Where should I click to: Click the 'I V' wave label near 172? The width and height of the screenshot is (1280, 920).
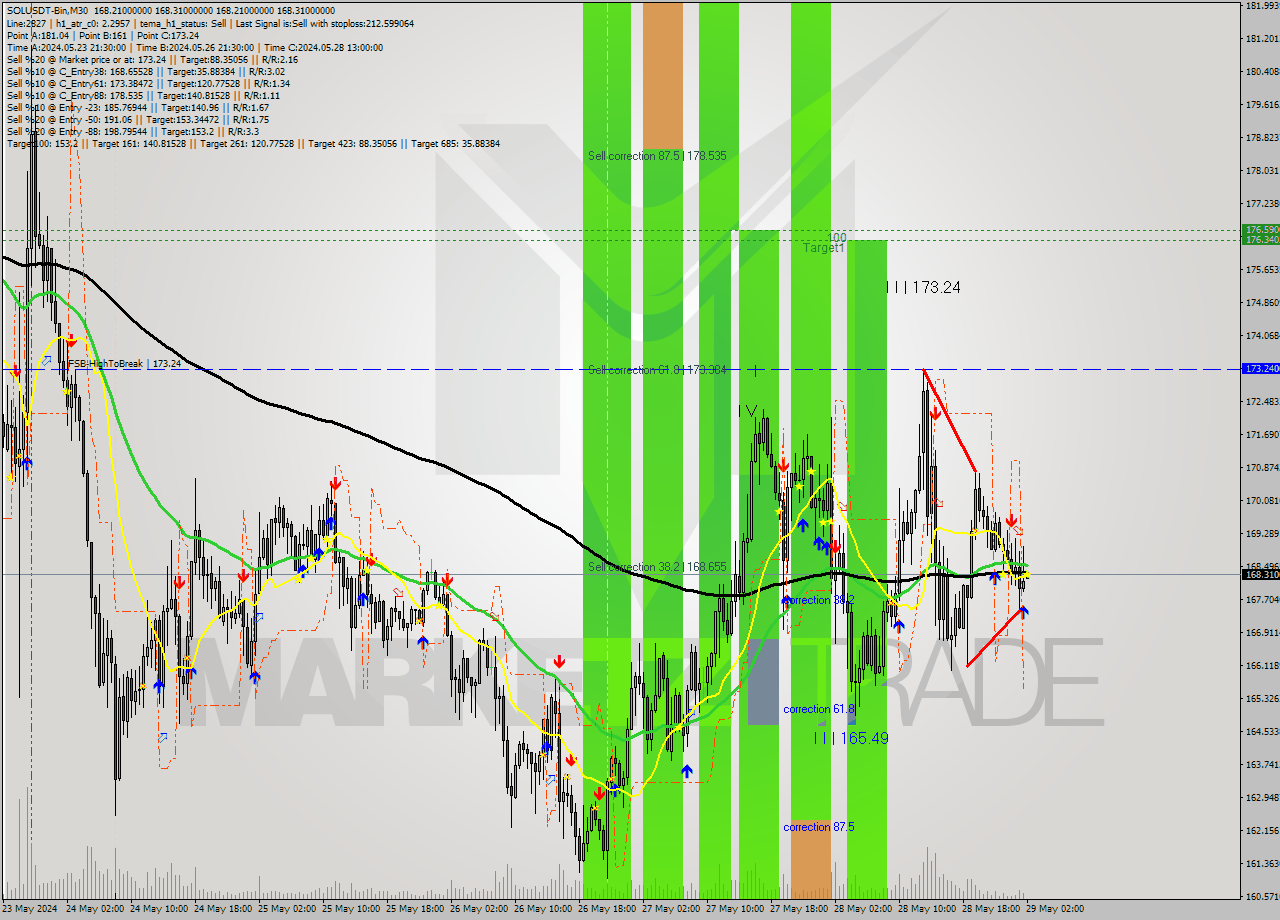pos(748,411)
